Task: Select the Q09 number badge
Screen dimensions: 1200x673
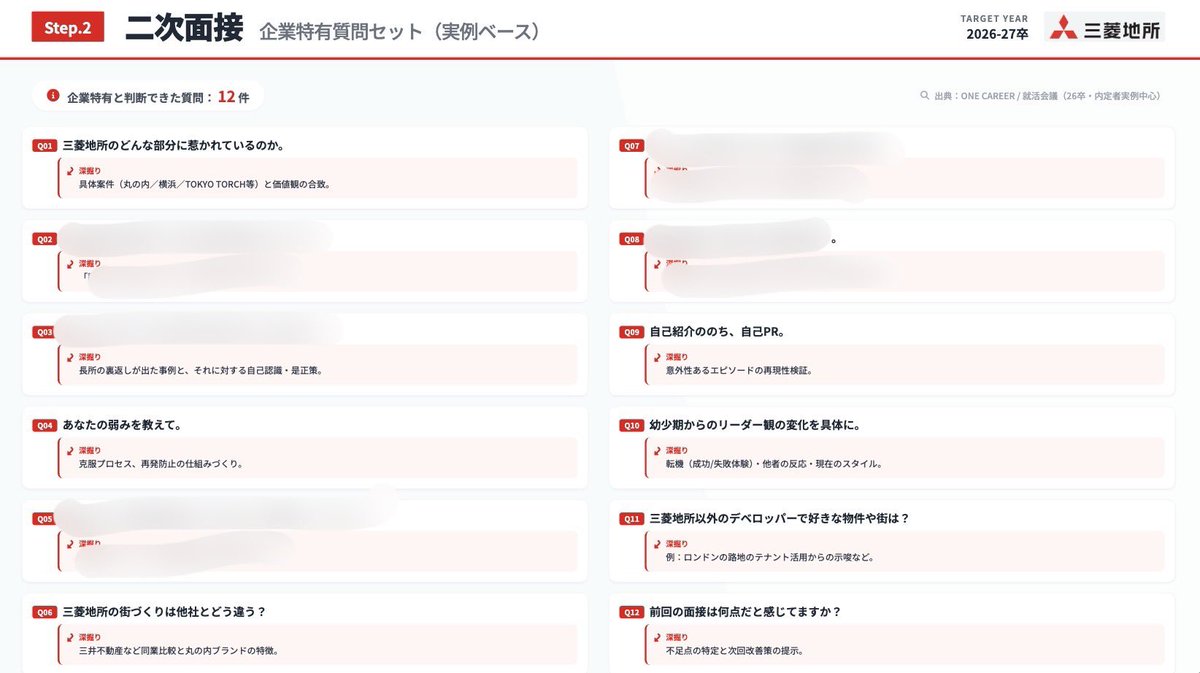Action: [631, 332]
